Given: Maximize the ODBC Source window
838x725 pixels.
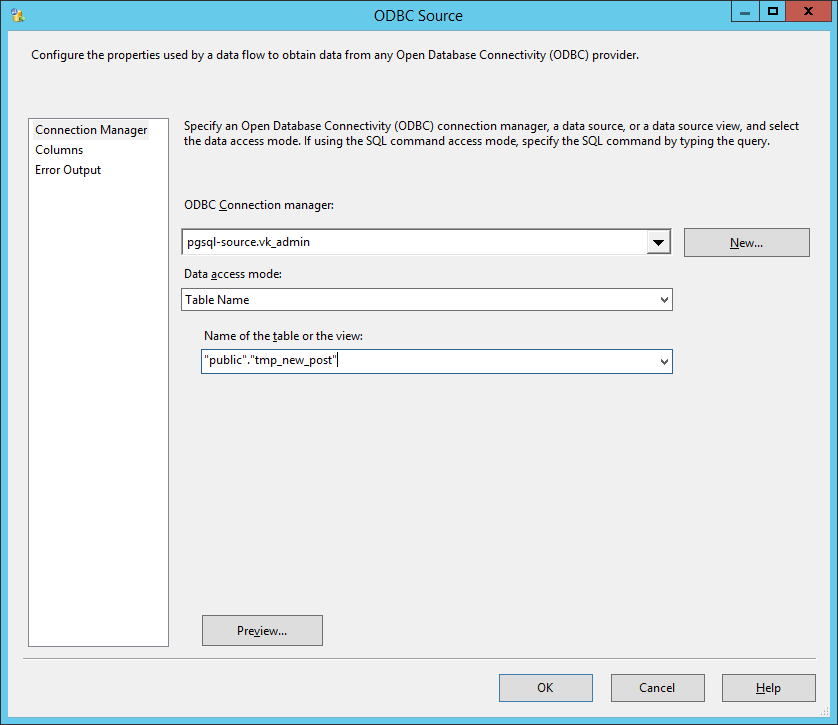Looking at the screenshot, I should click(x=773, y=11).
